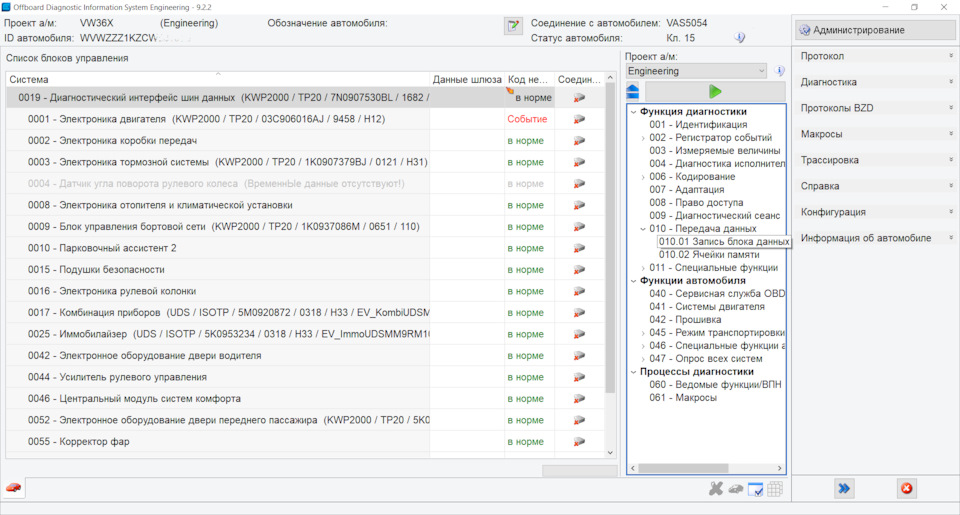Select 042 - Прошивка tree item
Screen dimensions: 960x515
tap(685, 320)
